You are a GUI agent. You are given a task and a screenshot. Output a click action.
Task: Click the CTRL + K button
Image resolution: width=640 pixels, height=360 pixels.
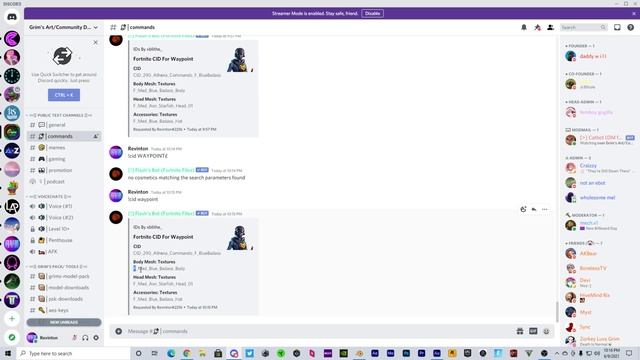coord(64,95)
